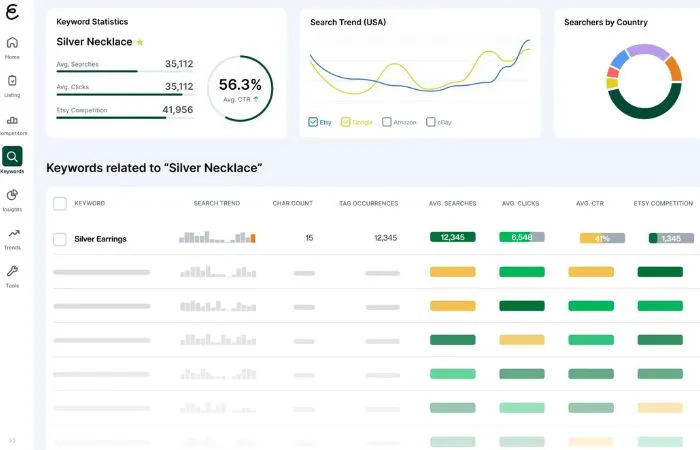Click Silver Earrings tag occurrences 12,345
This screenshot has height=450, width=700.
386,238
